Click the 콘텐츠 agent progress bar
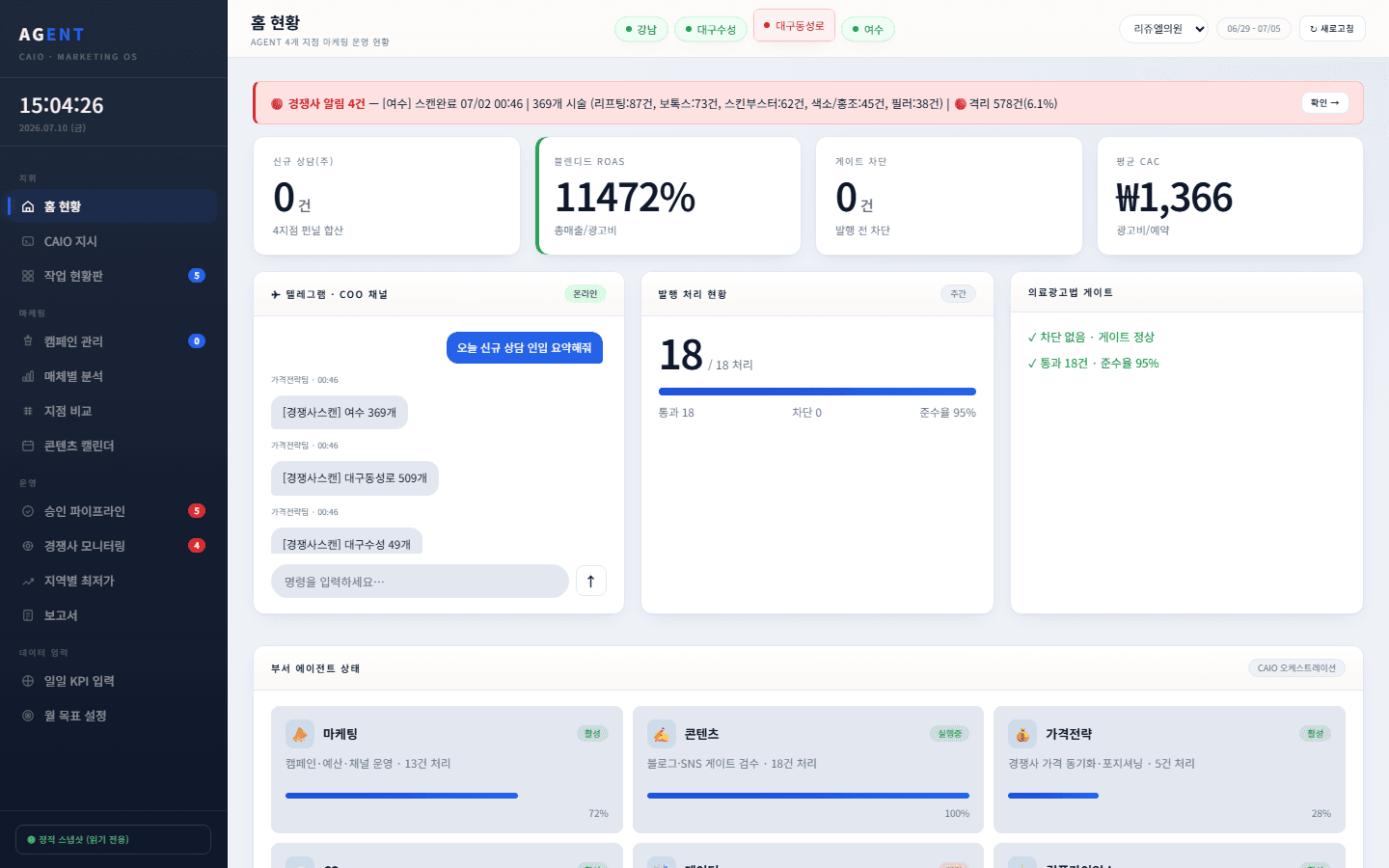The image size is (1389, 868). 808,796
